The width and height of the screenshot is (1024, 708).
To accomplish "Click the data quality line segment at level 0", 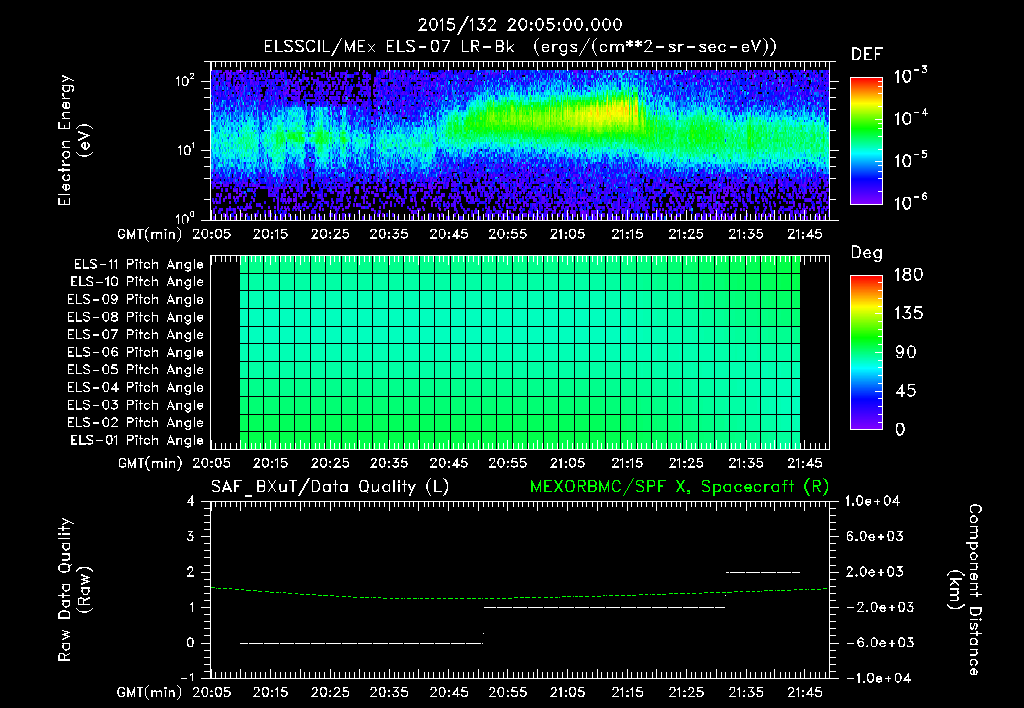I will pyautogui.click(x=361, y=643).
